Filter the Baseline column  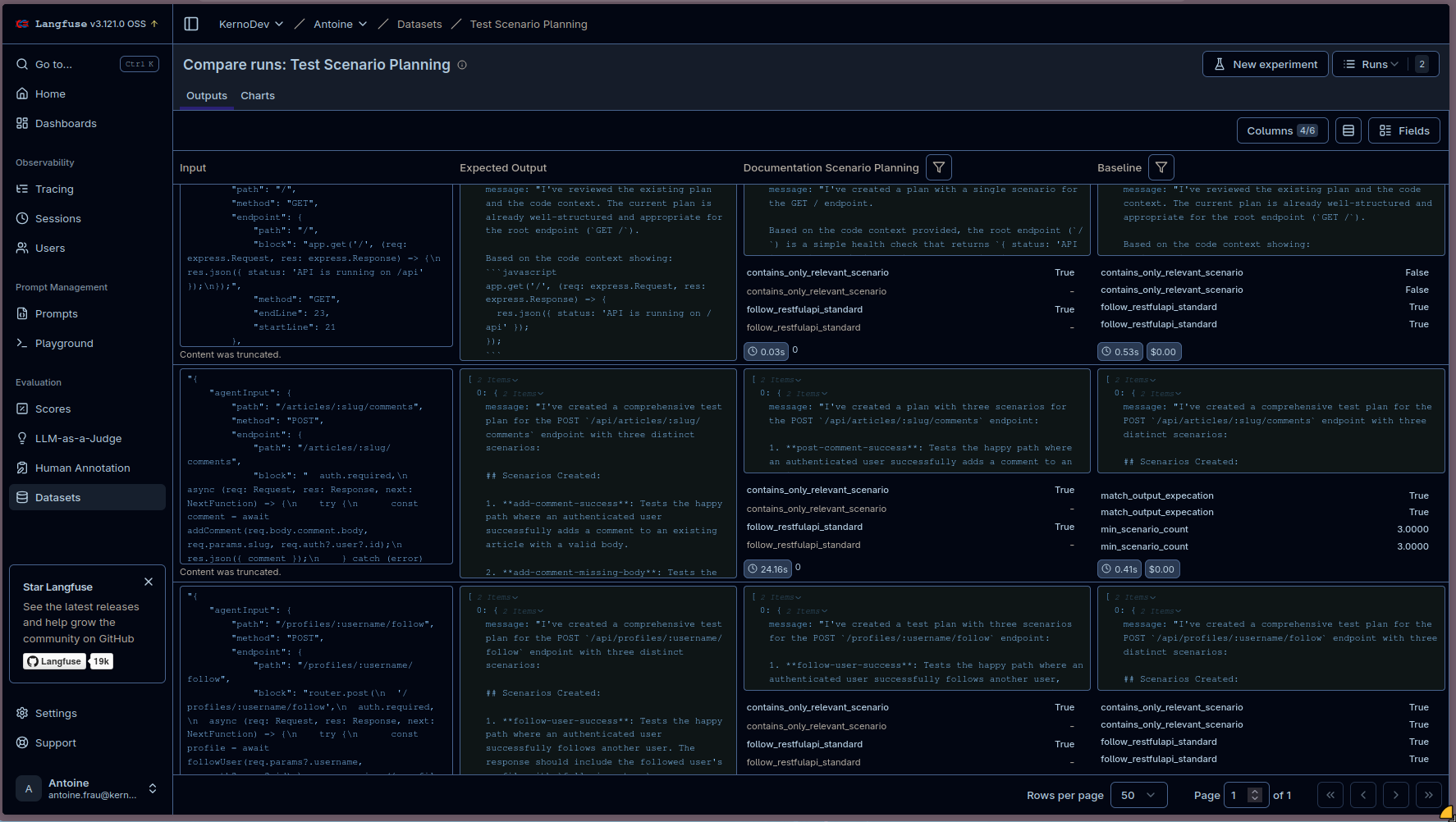(x=1161, y=167)
